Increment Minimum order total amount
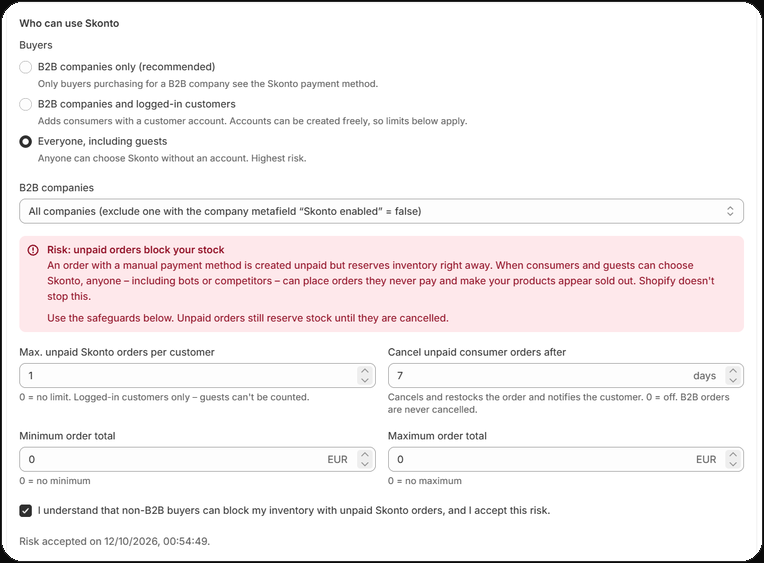764x563 pixels. [x=365, y=454]
